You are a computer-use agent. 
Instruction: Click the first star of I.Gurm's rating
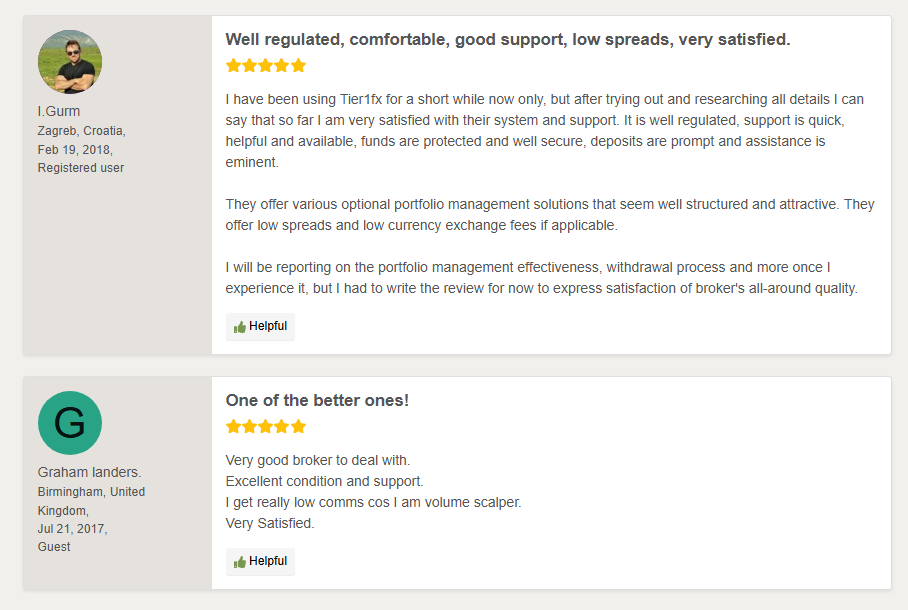point(233,65)
